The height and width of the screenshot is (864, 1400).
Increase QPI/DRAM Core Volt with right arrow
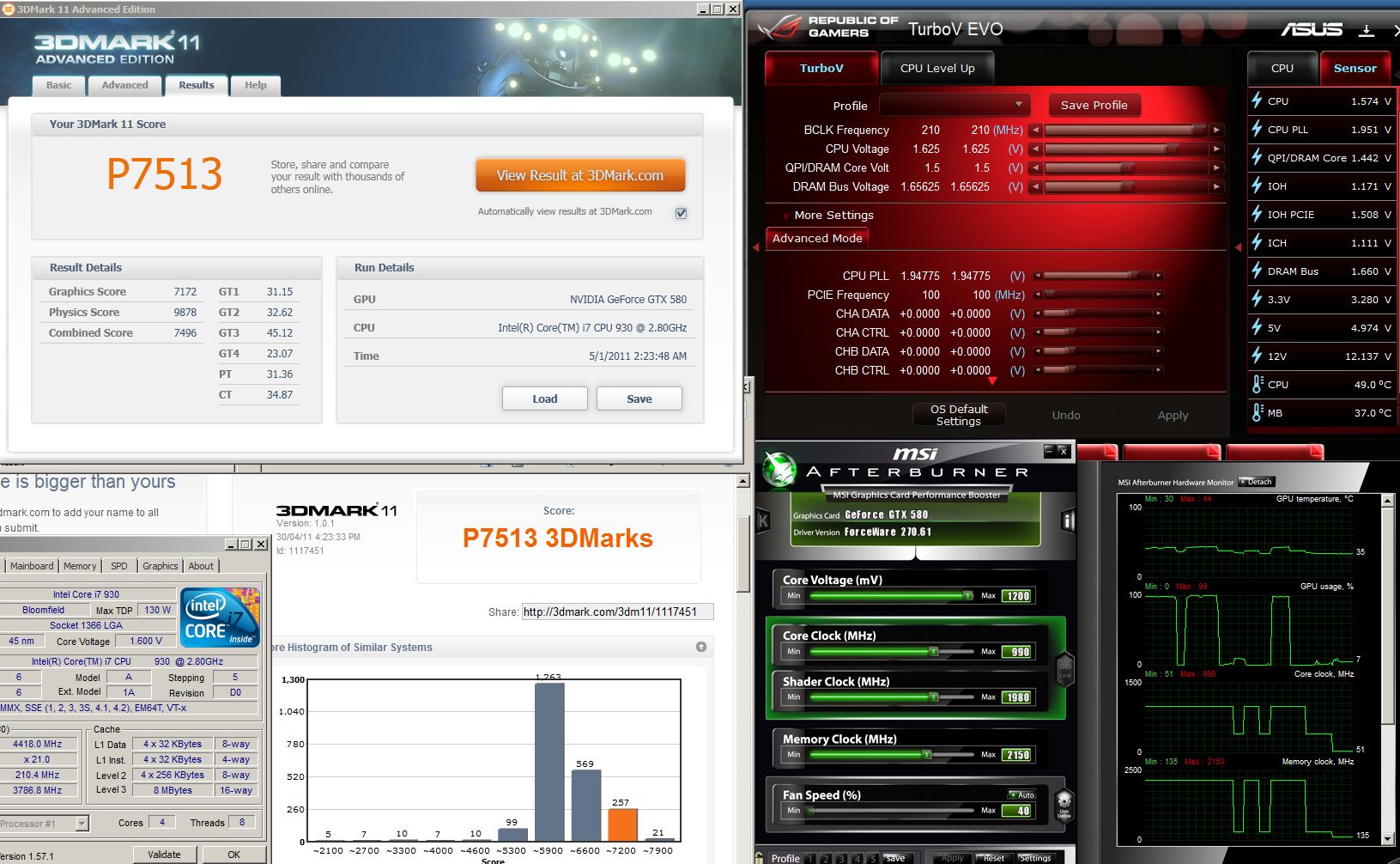[x=1216, y=167]
